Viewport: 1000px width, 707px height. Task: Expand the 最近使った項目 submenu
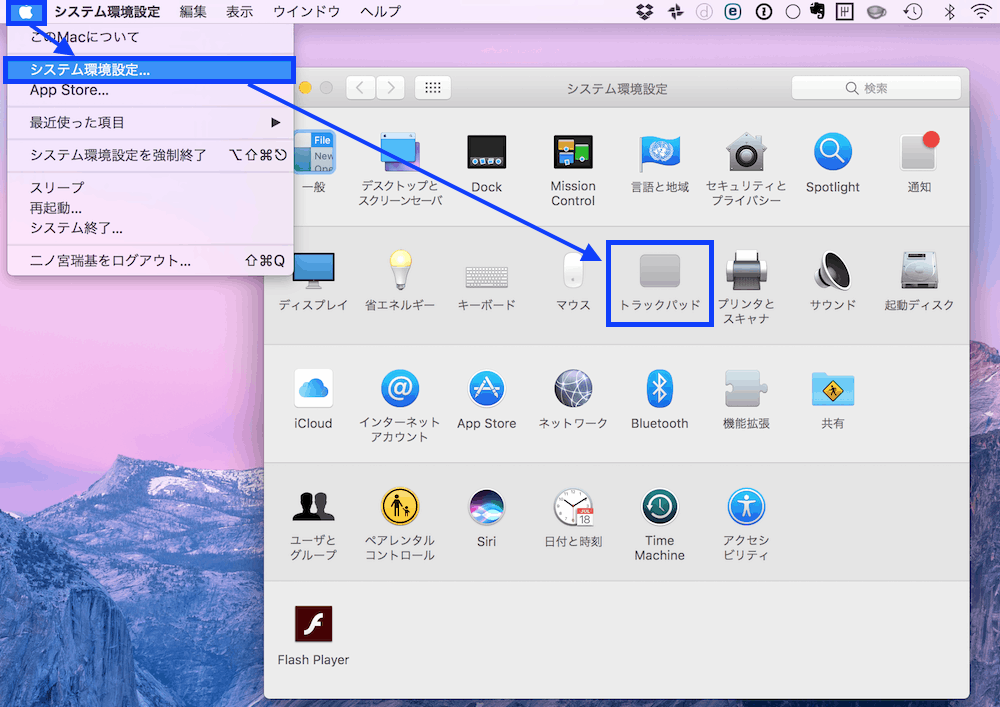[x=151, y=122]
